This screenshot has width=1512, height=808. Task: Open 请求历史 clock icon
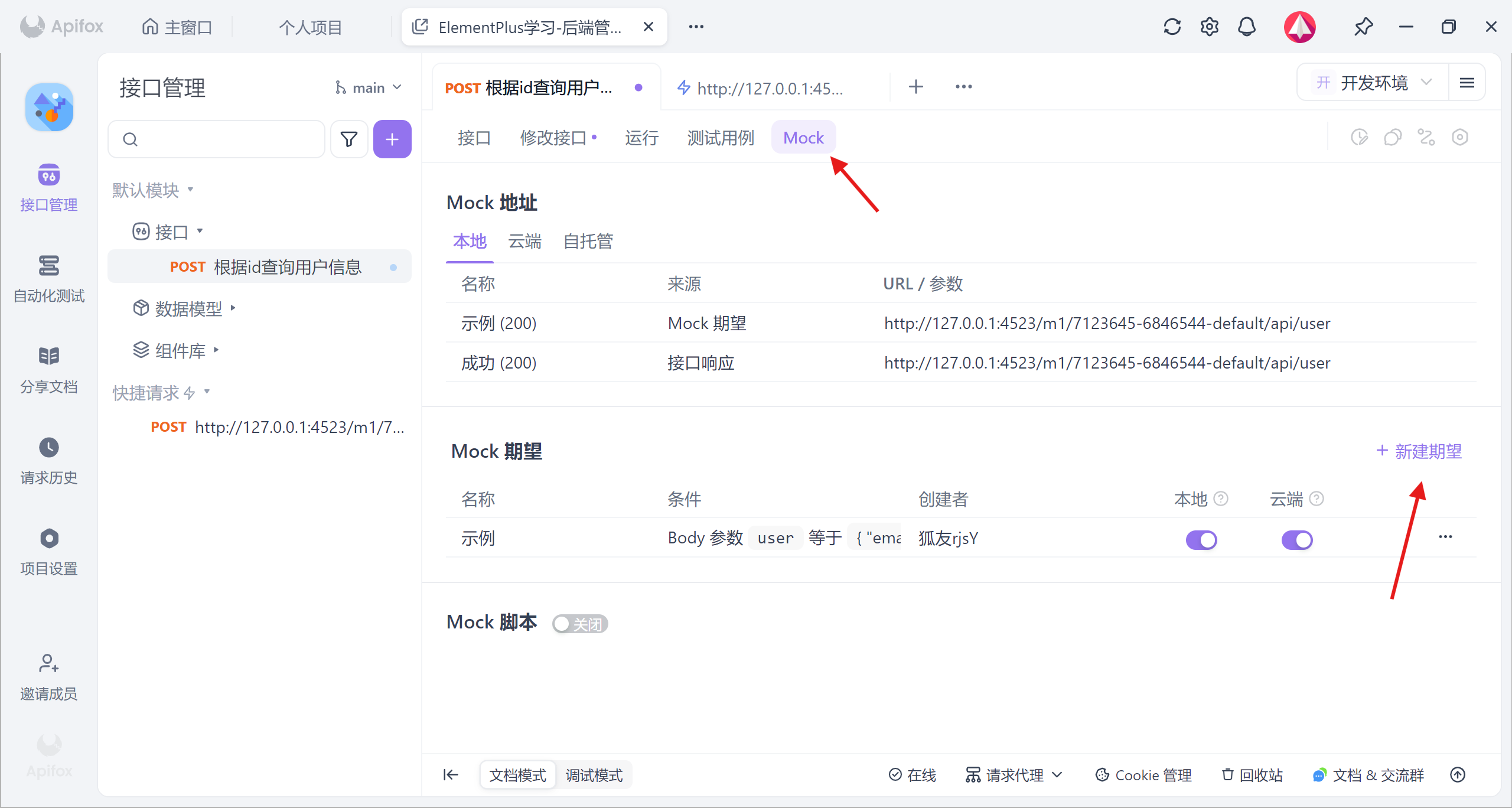(48, 448)
